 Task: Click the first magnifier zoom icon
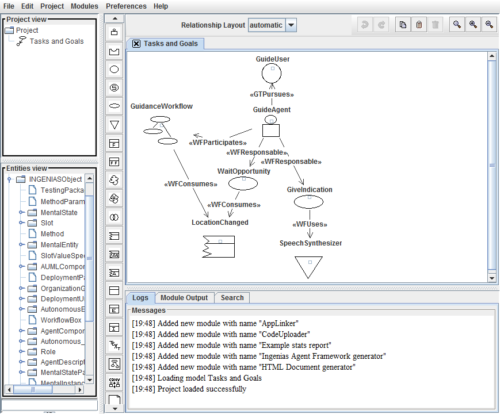[x=457, y=25]
